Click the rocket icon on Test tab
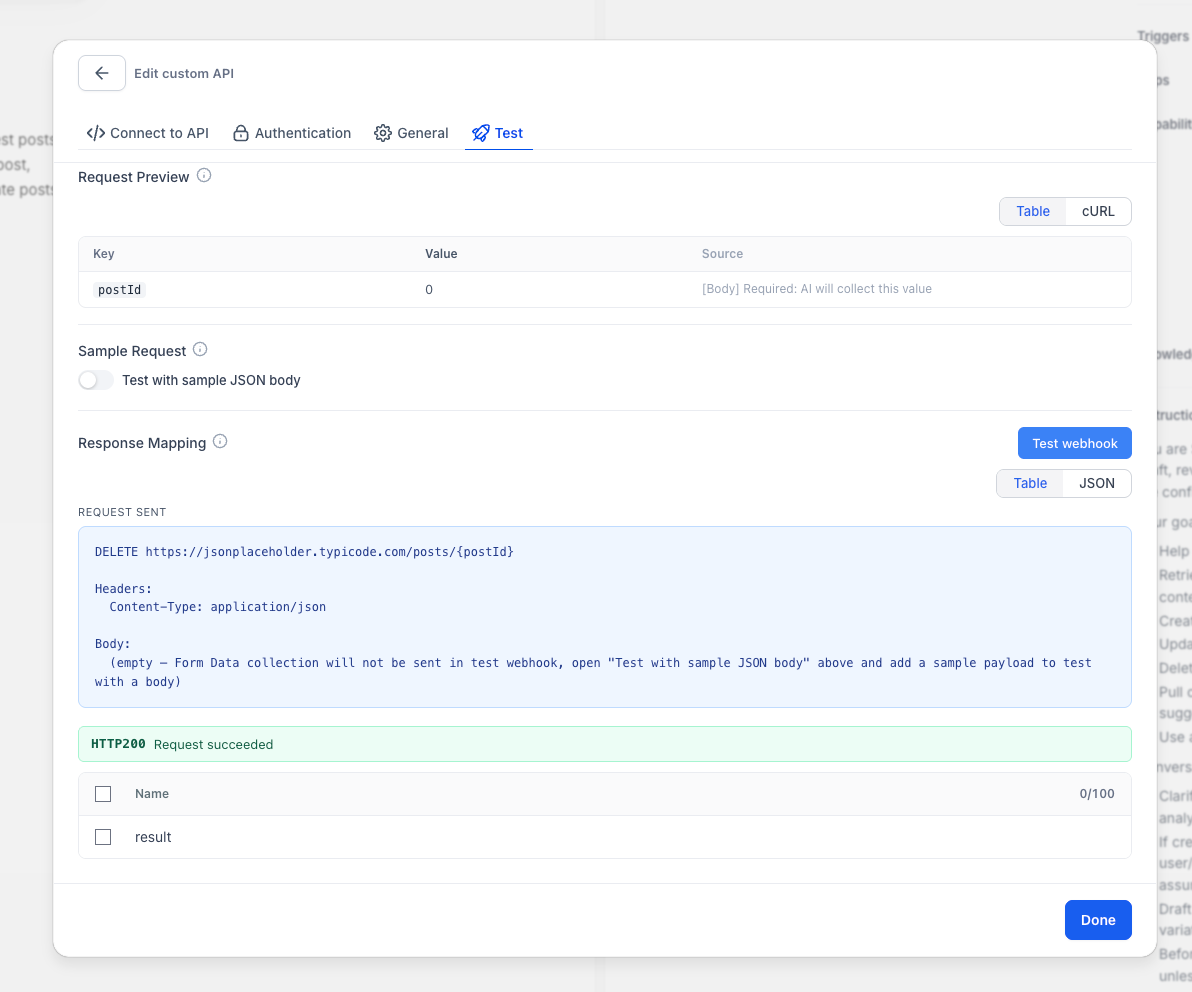 (480, 133)
